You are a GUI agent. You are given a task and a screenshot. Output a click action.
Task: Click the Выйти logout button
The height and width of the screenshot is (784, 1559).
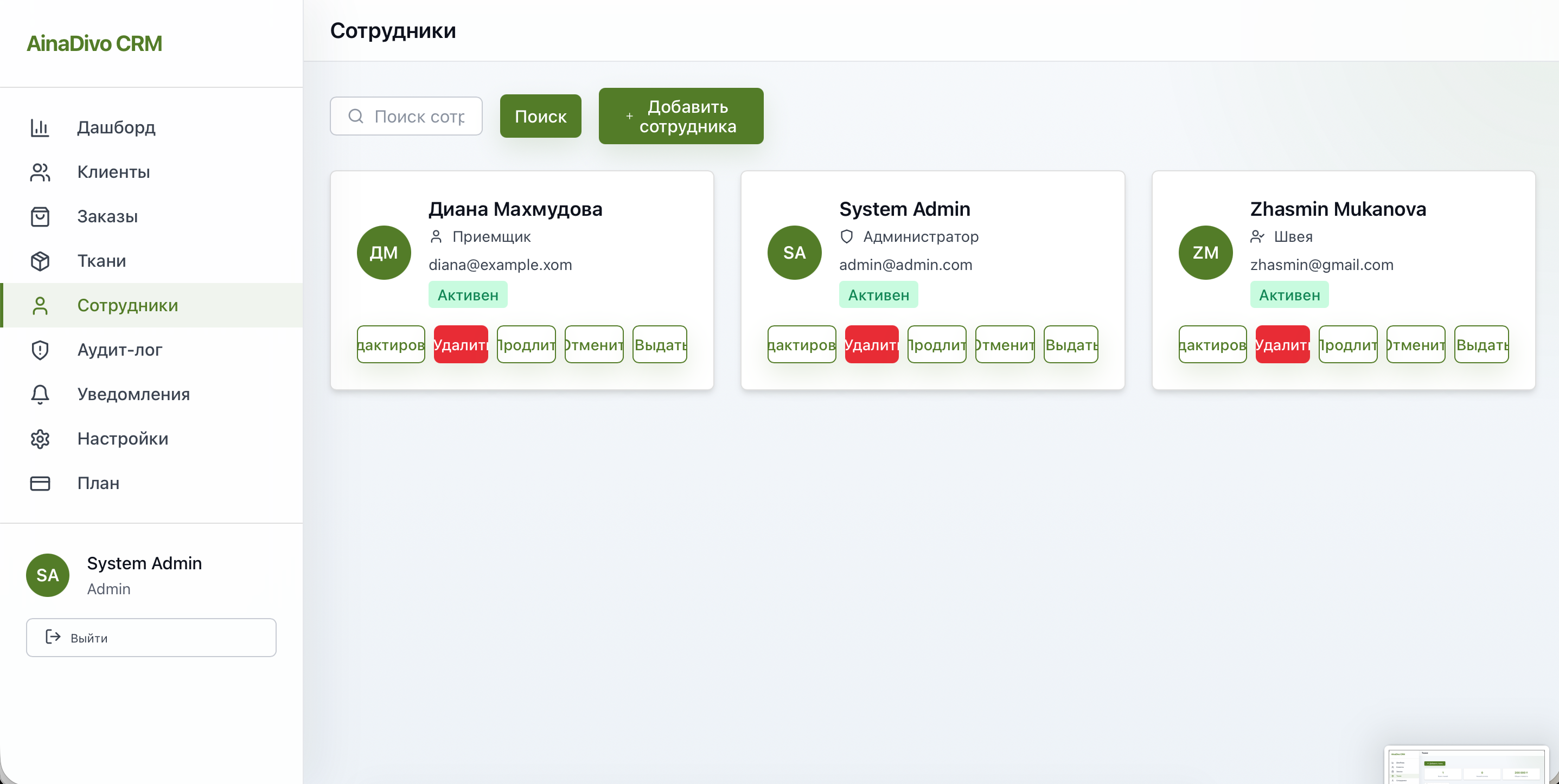(x=151, y=638)
